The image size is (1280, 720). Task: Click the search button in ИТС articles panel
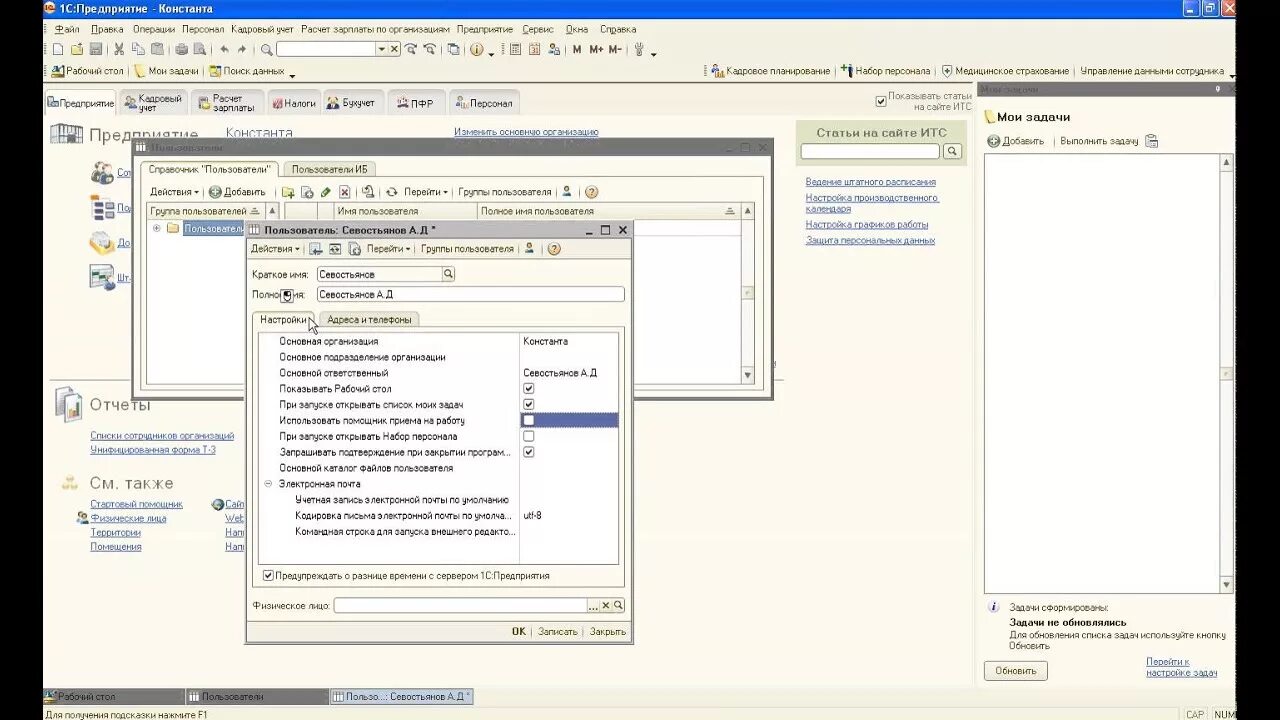coord(952,151)
